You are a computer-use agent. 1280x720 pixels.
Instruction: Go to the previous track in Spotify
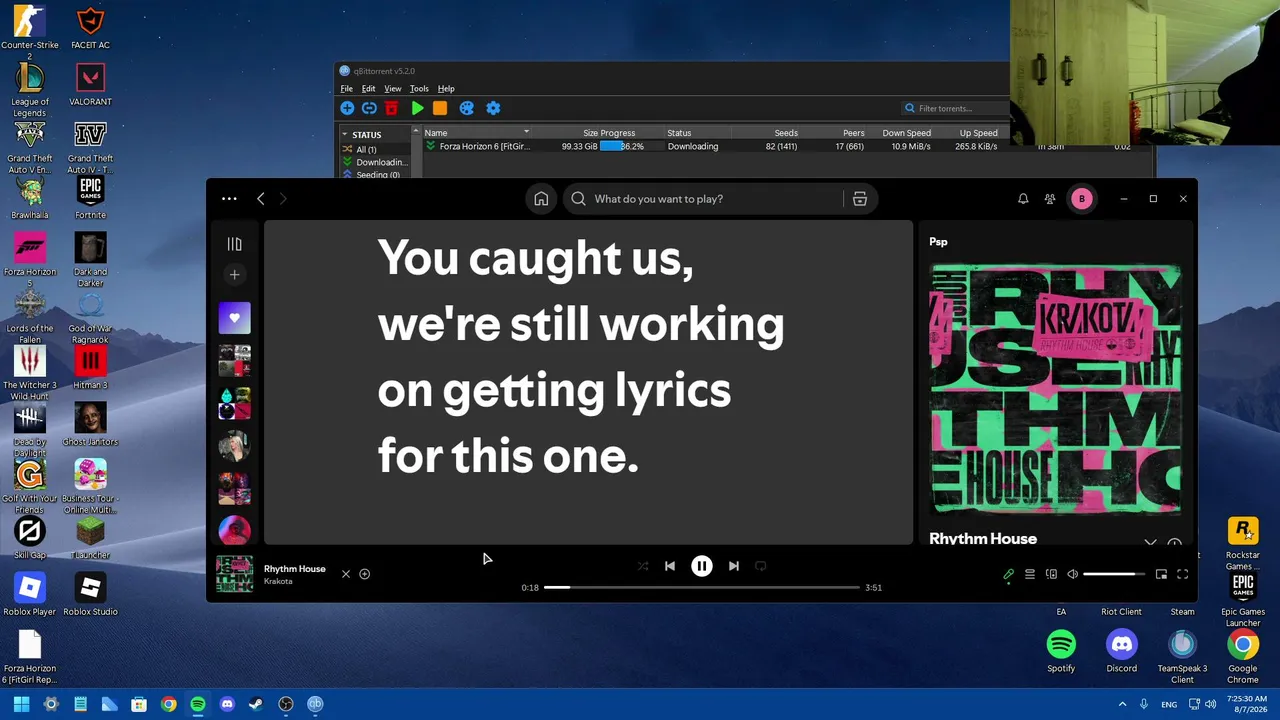[670, 566]
